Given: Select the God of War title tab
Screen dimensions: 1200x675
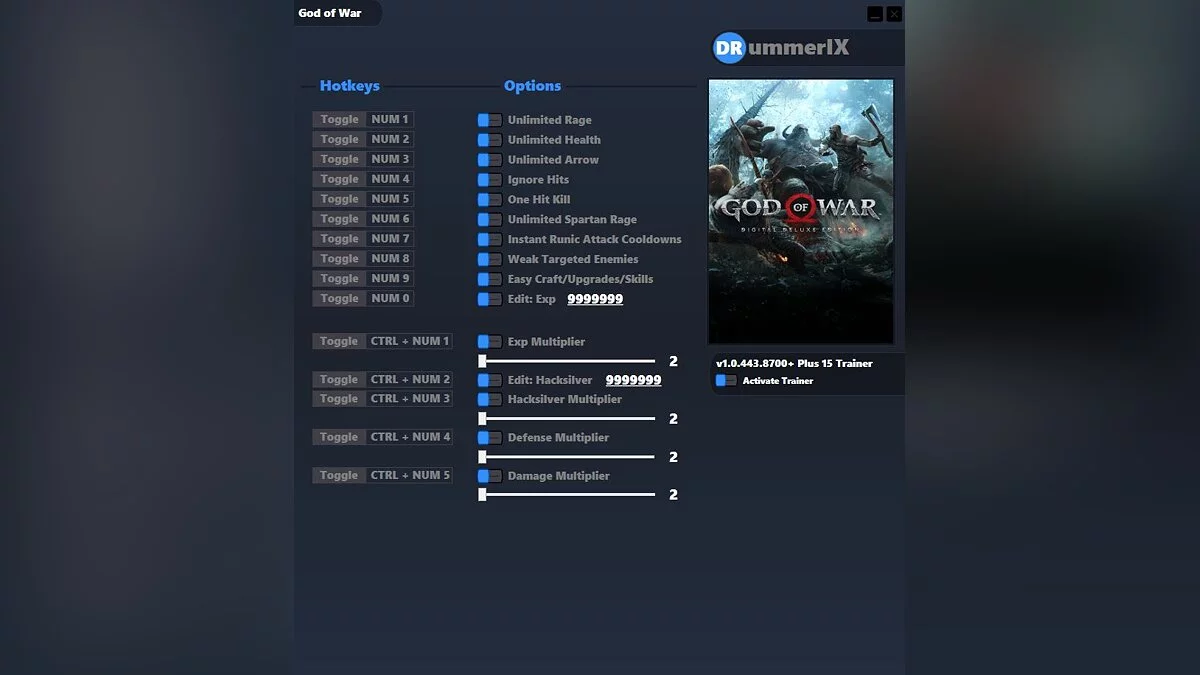Looking at the screenshot, I should tap(336, 14).
